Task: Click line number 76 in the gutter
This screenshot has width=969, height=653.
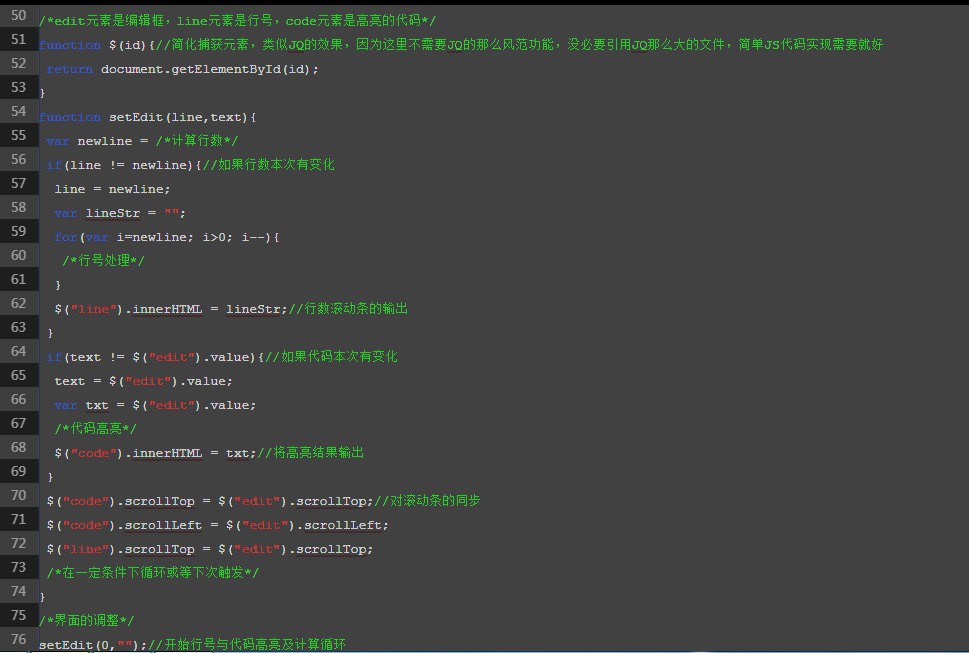Action: point(19,639)
